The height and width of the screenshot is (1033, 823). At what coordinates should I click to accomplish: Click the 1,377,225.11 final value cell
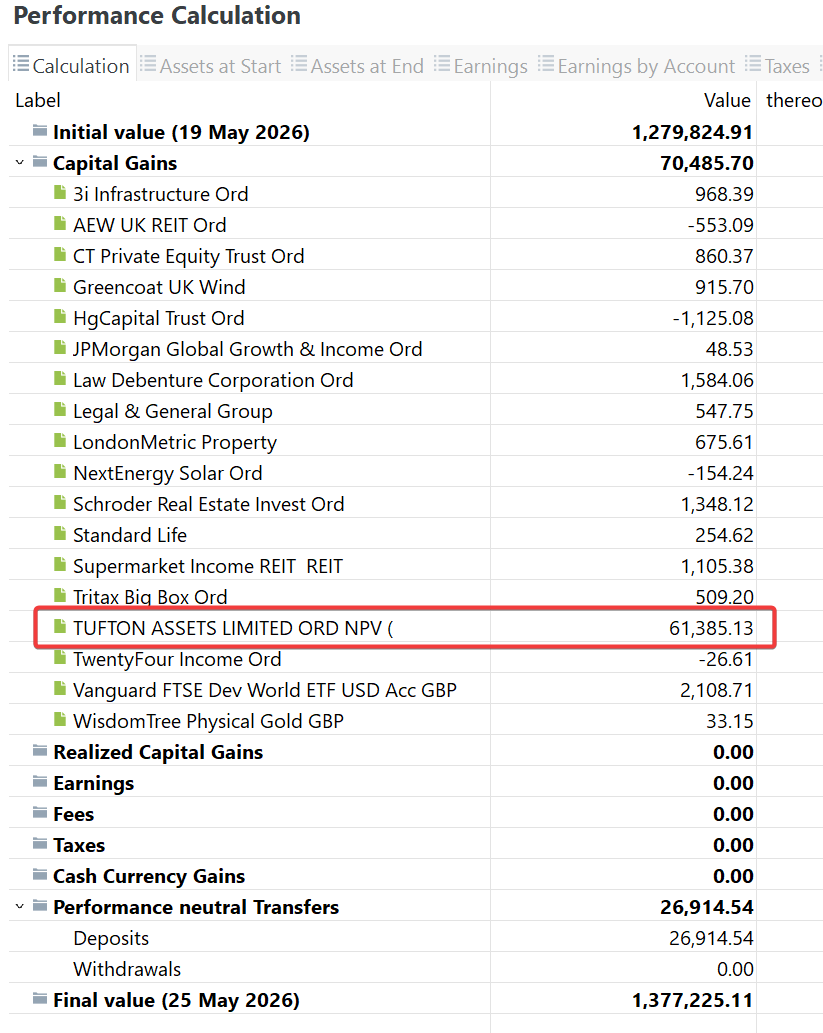tap(692, 999)
